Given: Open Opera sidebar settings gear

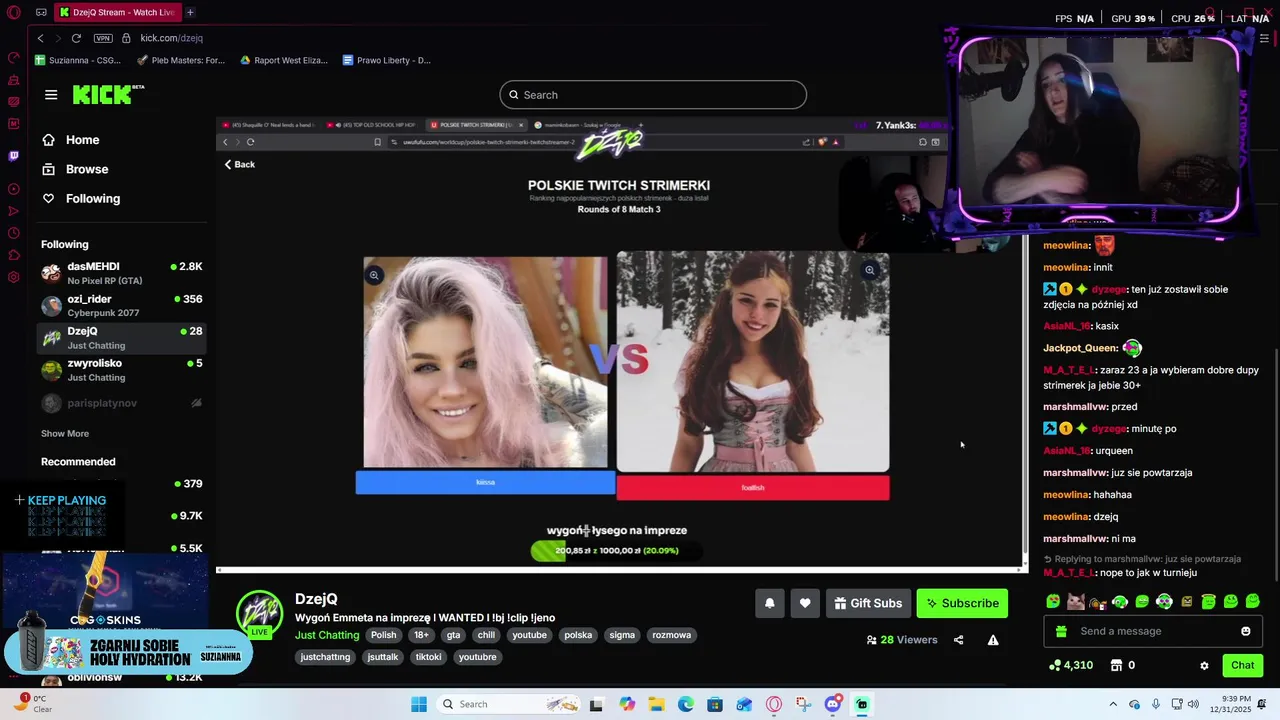Looking at the screenshot, I should (13, 277).
